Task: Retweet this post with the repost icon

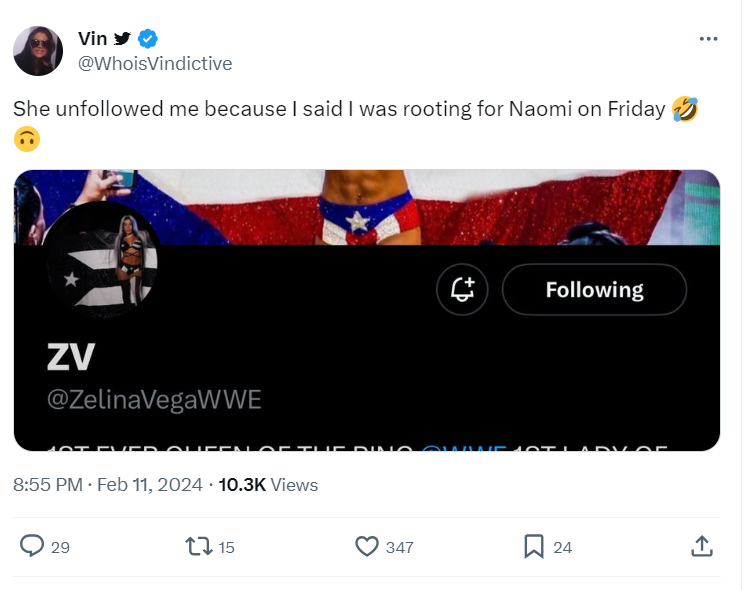Action: (x=198, y=546)
